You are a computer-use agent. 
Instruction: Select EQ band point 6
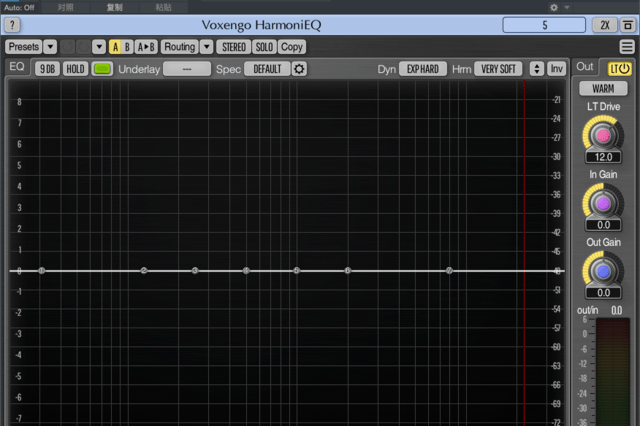pyautogui.click(x=348, y=271)
